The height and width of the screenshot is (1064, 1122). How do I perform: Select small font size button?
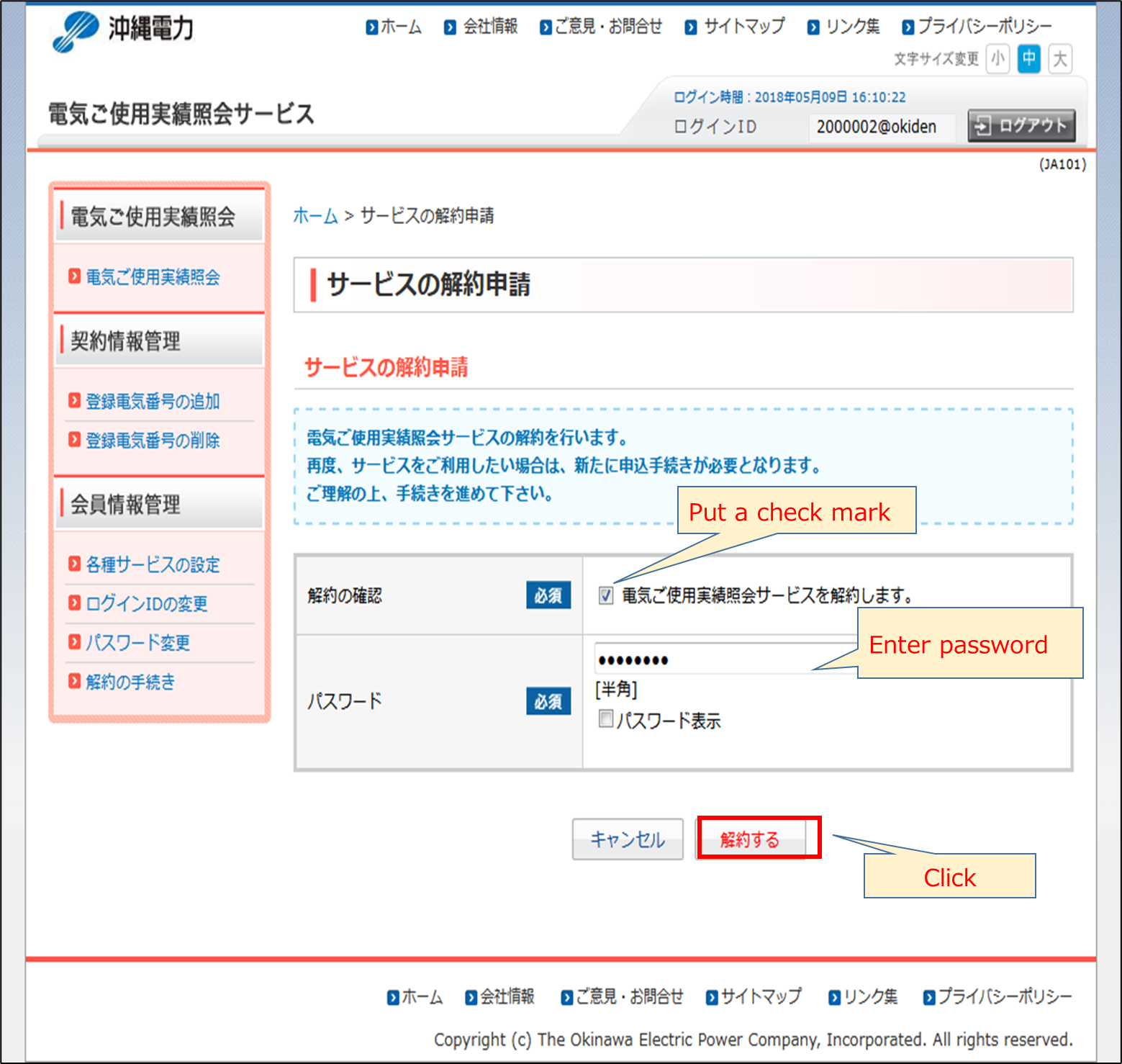[x=997, y=58]
